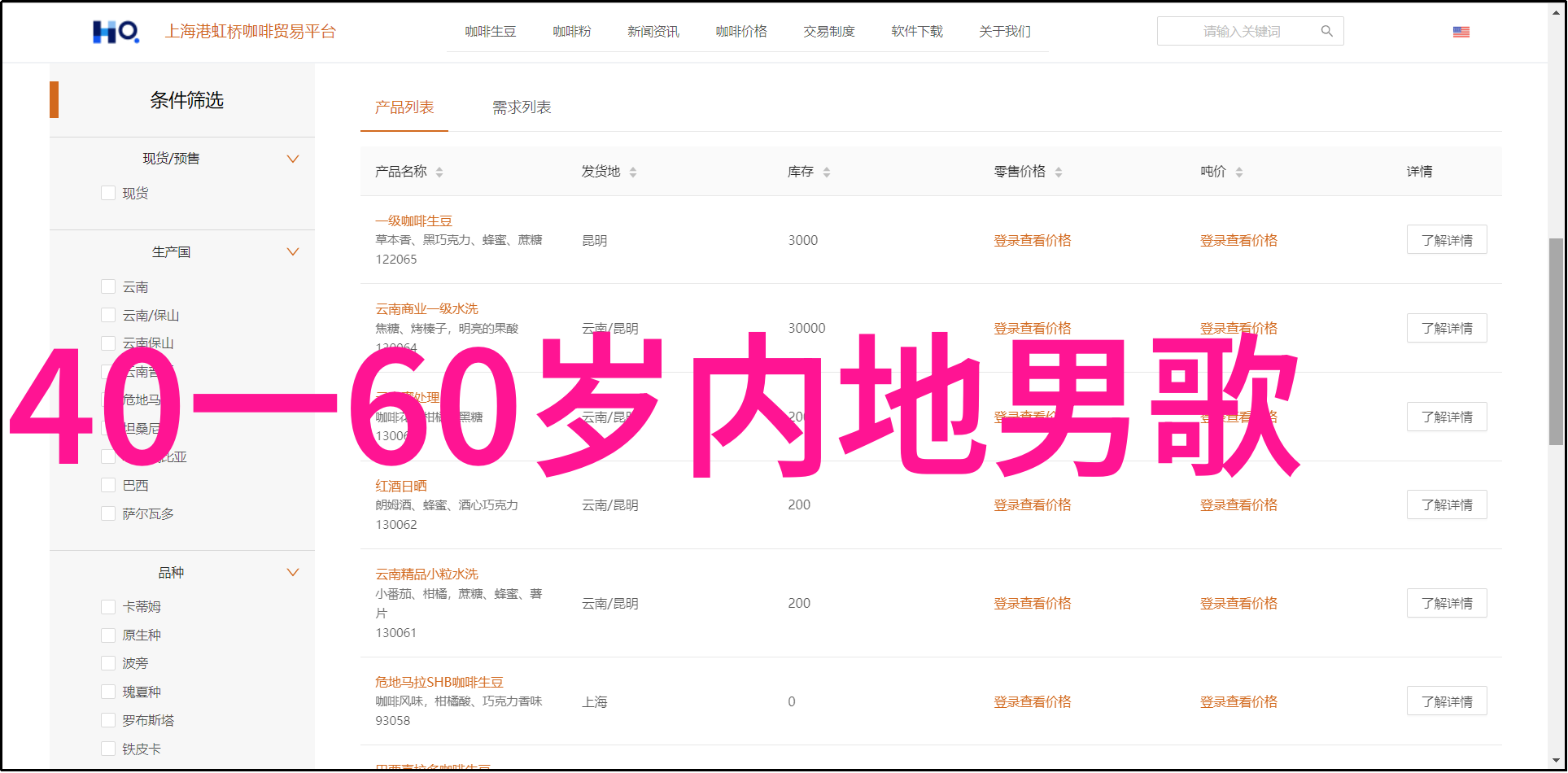
Task: Open the 交易制度 menu
Action: 829,31
